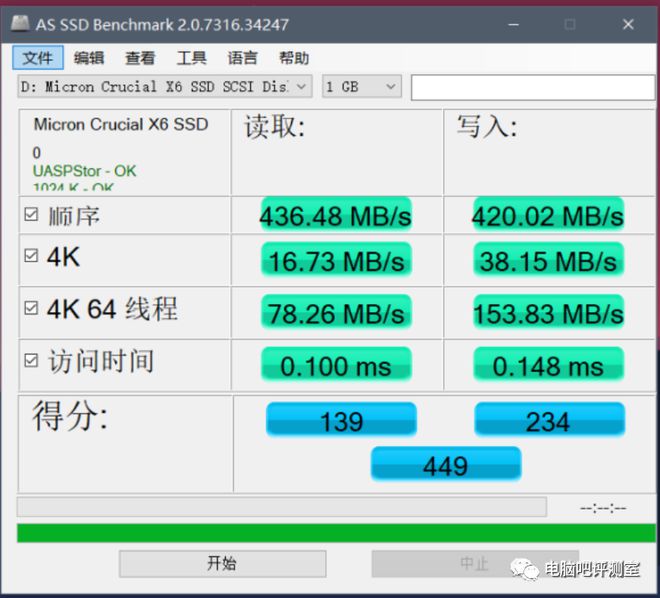Click the 420.02 MB/s sequential write result

pos(548,215)
